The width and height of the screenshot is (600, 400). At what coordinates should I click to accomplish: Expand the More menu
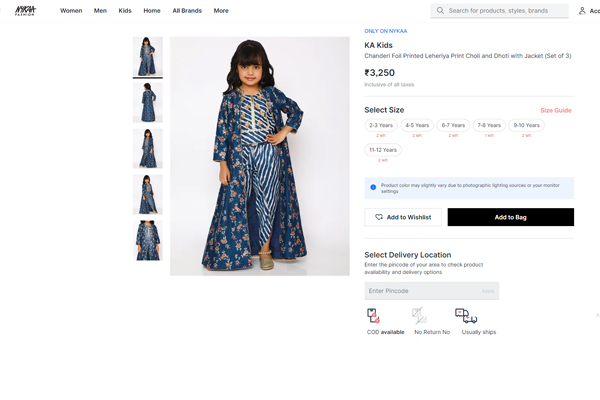click(x=221, y=11)
